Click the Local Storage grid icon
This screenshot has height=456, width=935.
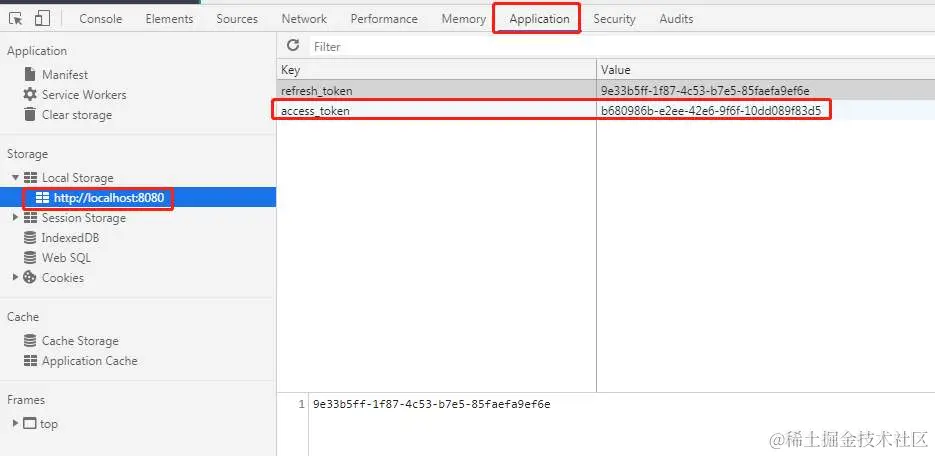pos(30,178)
